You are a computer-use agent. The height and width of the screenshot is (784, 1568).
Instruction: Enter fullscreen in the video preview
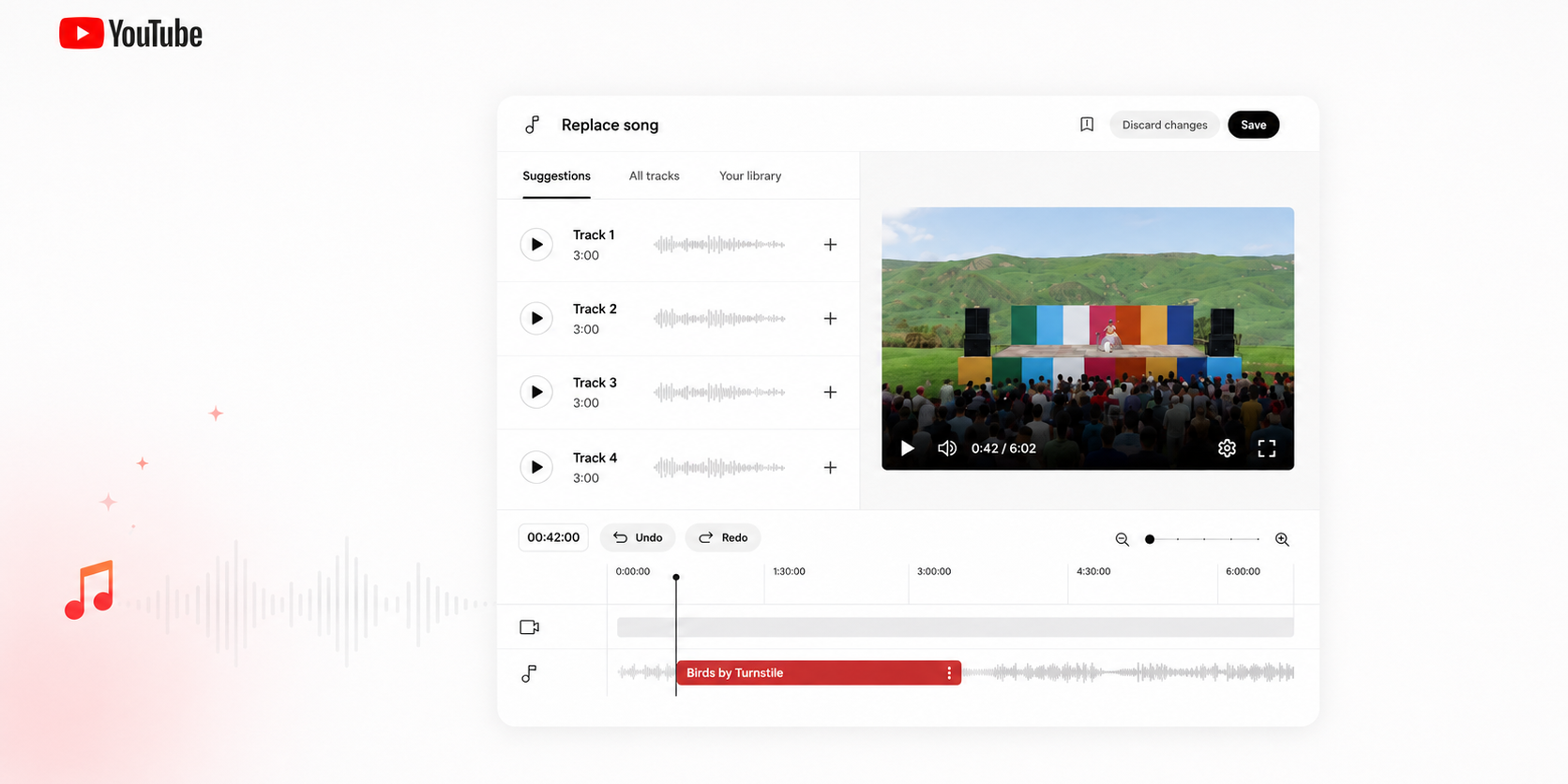click(1267, 448)
